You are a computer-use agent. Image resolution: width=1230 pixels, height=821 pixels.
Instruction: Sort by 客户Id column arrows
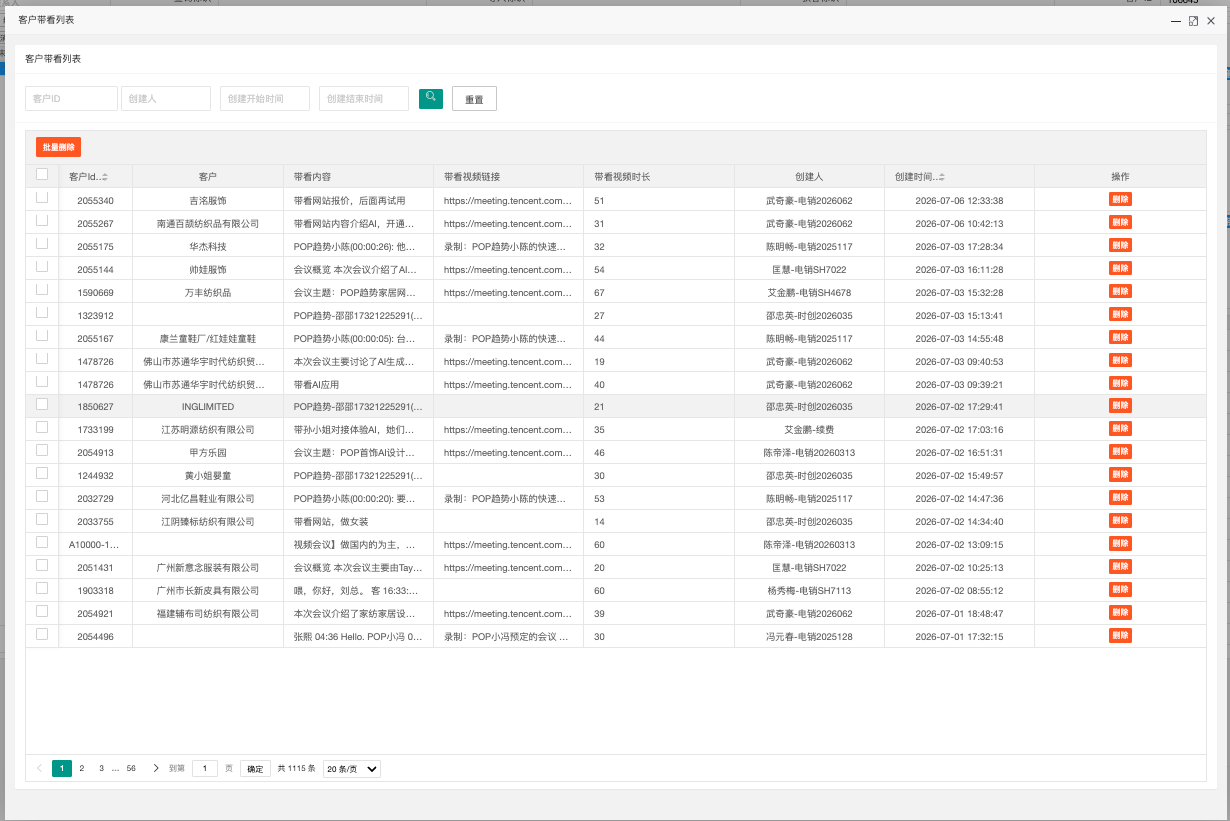(104, 177)
